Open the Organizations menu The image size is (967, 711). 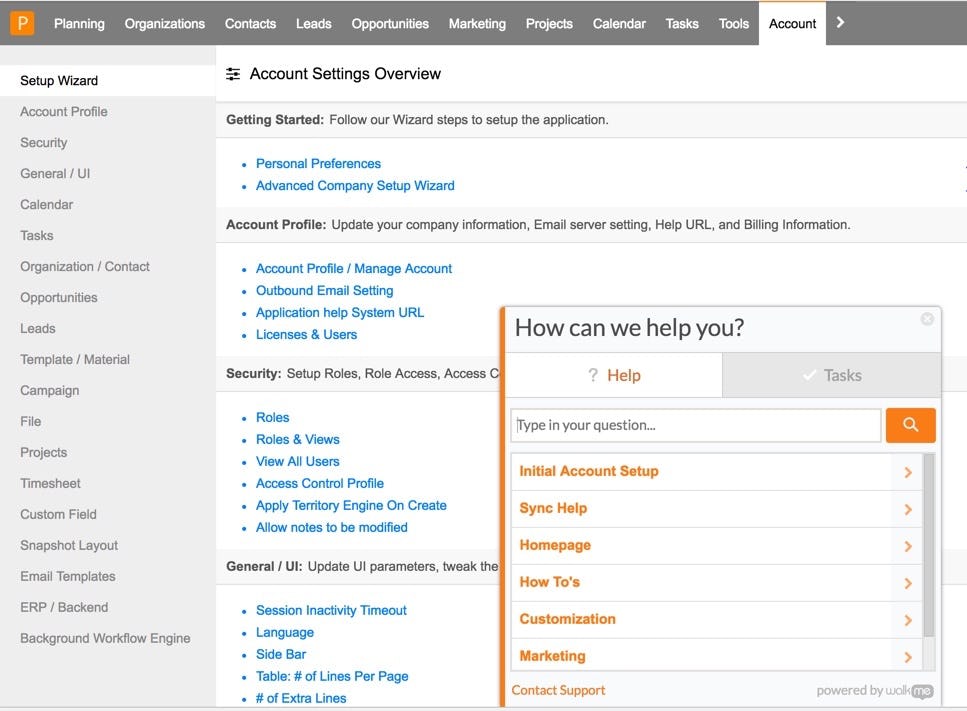coord(165,23)
